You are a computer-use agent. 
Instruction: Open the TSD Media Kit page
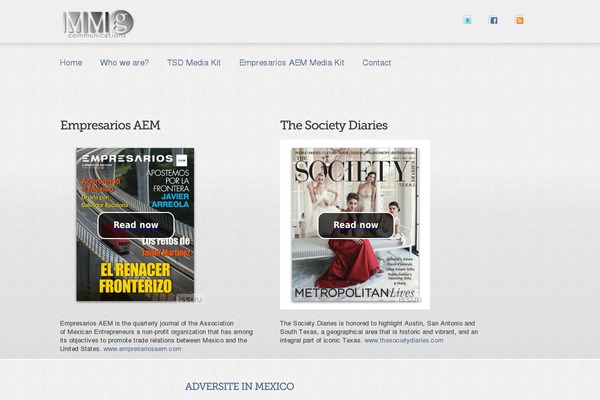[x=194, y=63]
